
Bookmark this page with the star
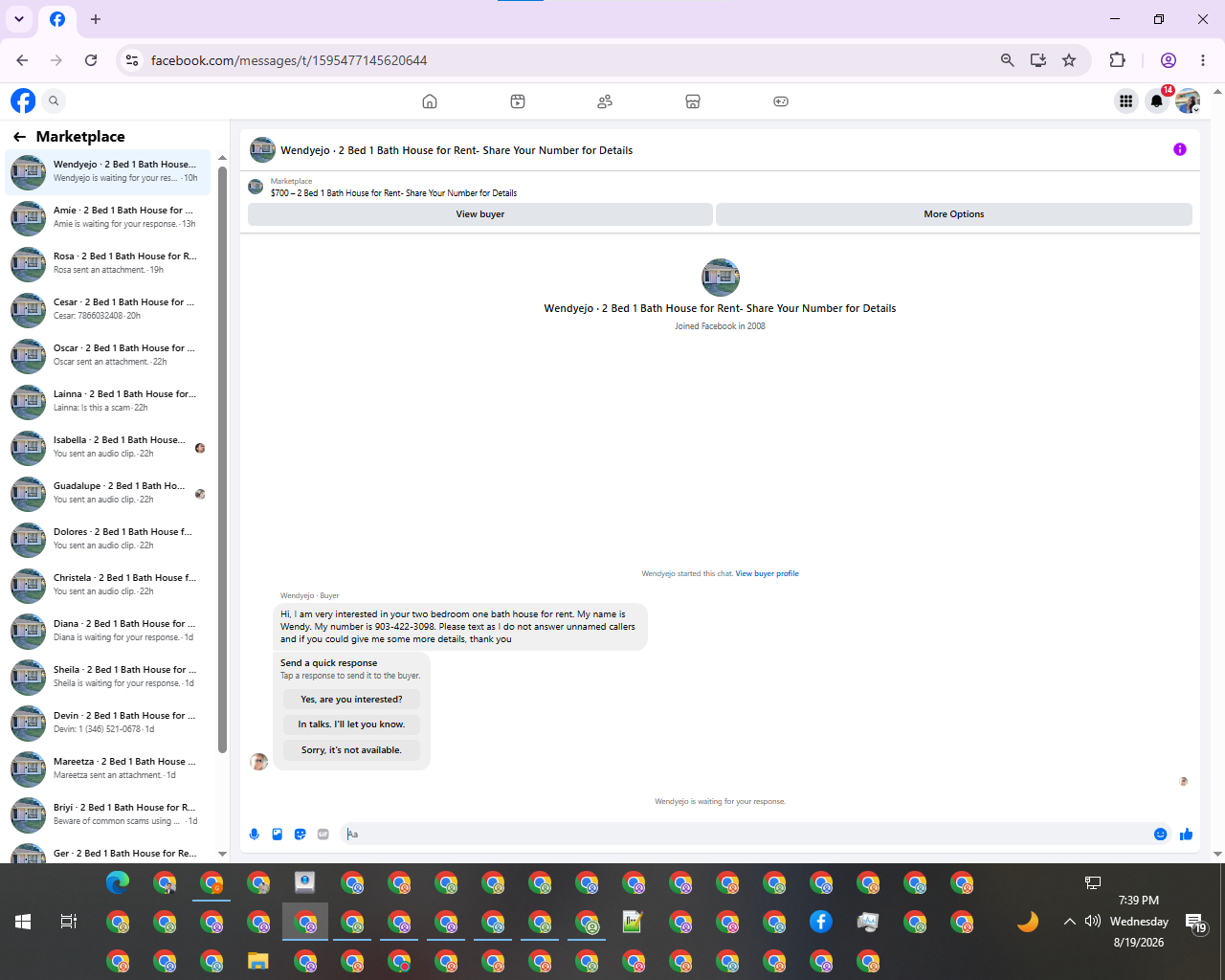pos(1069,60)
